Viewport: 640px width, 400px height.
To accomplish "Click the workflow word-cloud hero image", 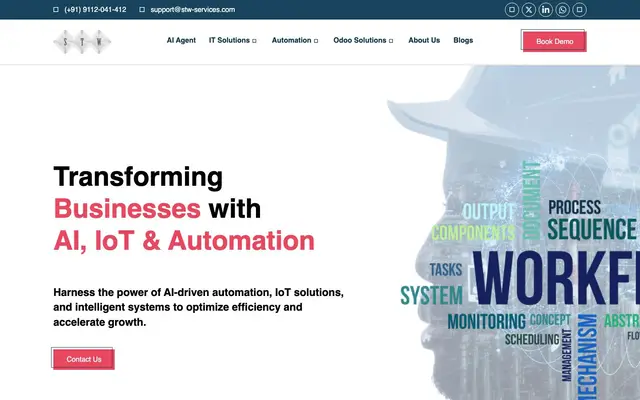I will [x=513, y=233].
